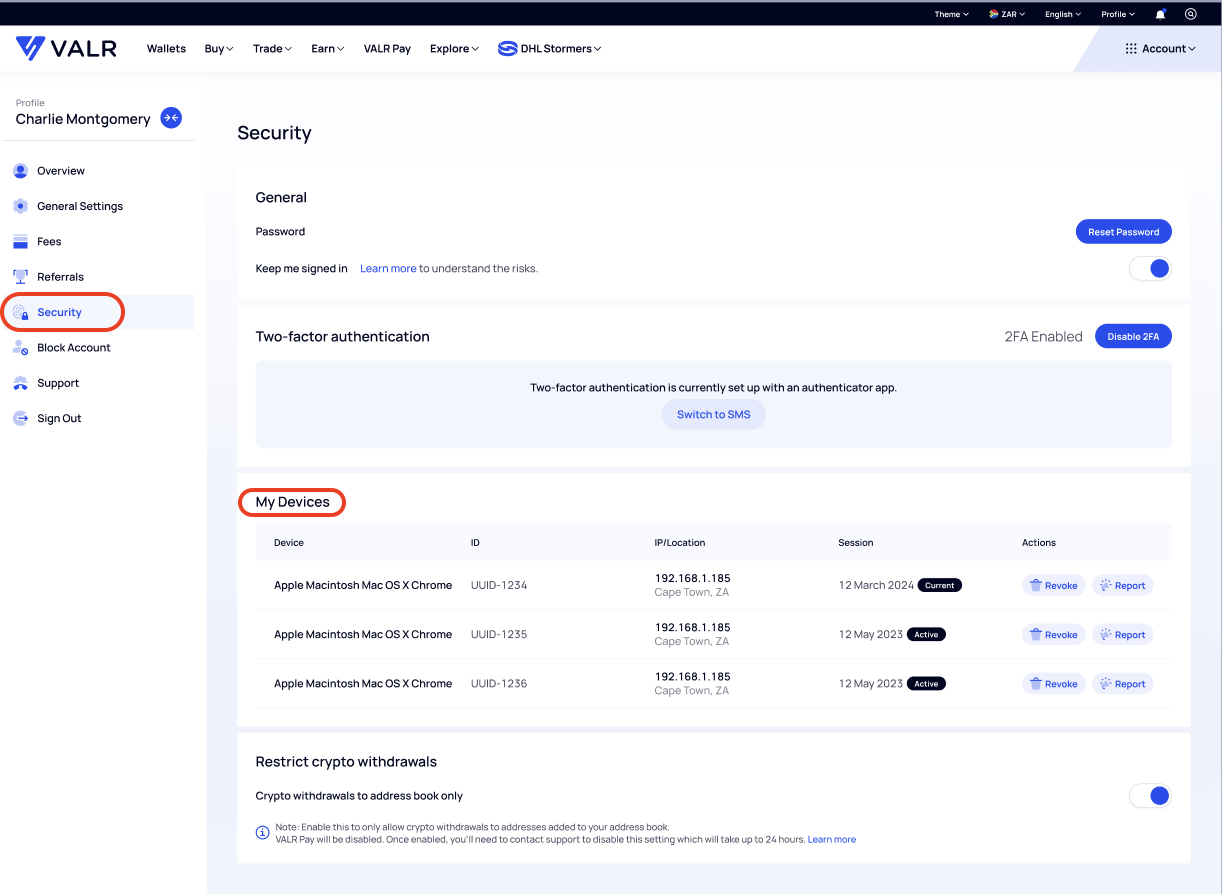The image size is (1222, 894).
Task: Open the English language dropdown
Action: coord(1063,14)
